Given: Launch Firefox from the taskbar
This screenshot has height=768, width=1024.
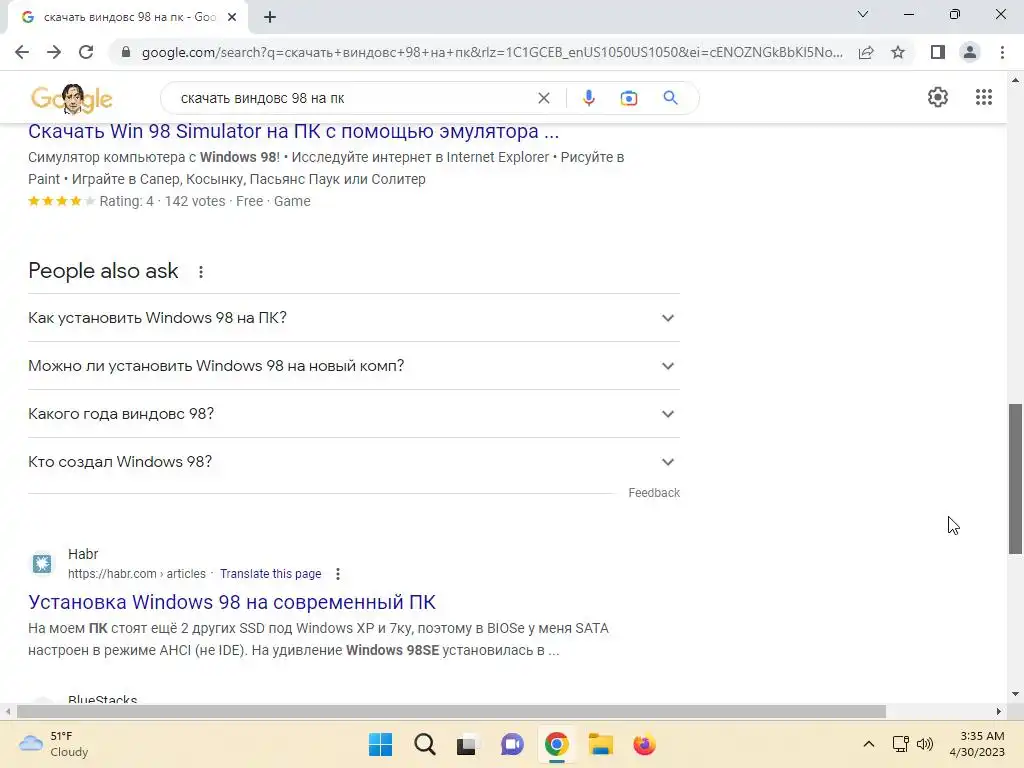Looking at the screenshot, I should point(645,744).
